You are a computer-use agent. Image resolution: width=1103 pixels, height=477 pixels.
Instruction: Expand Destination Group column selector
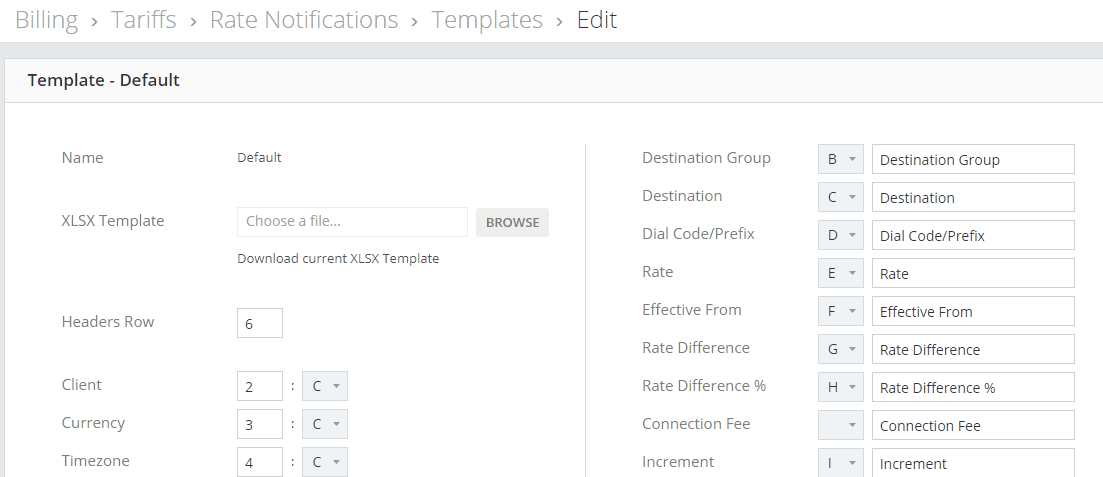click(x=841, y=159)
